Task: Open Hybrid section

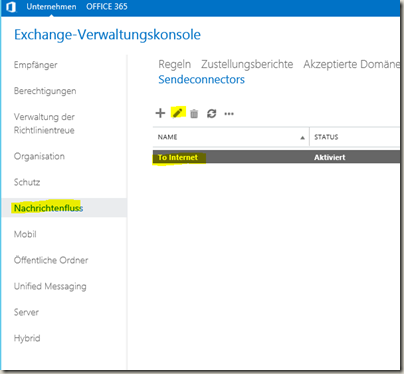Action: (27, 338)
